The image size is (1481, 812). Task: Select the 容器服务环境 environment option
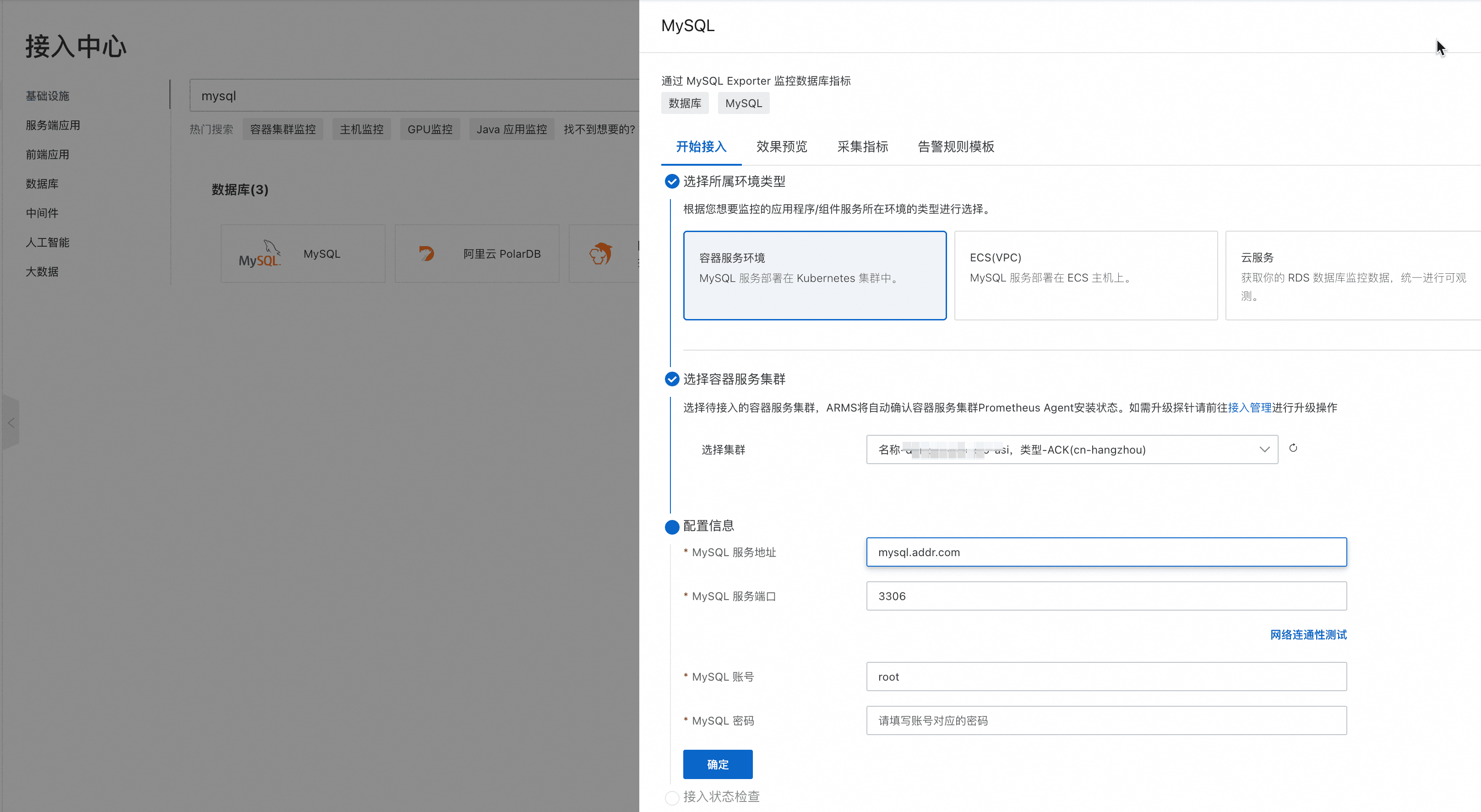pyautogui.click(x=814, y=275)
